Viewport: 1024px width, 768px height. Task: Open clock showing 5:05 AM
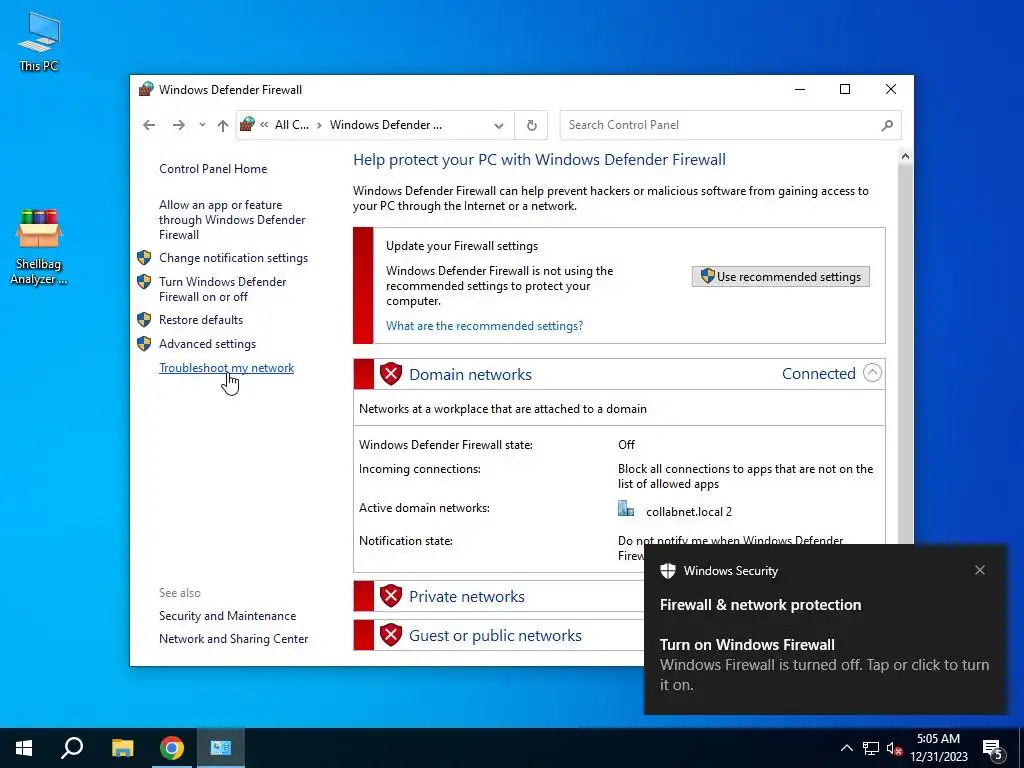pyautogui.click(x=938, y=748)
